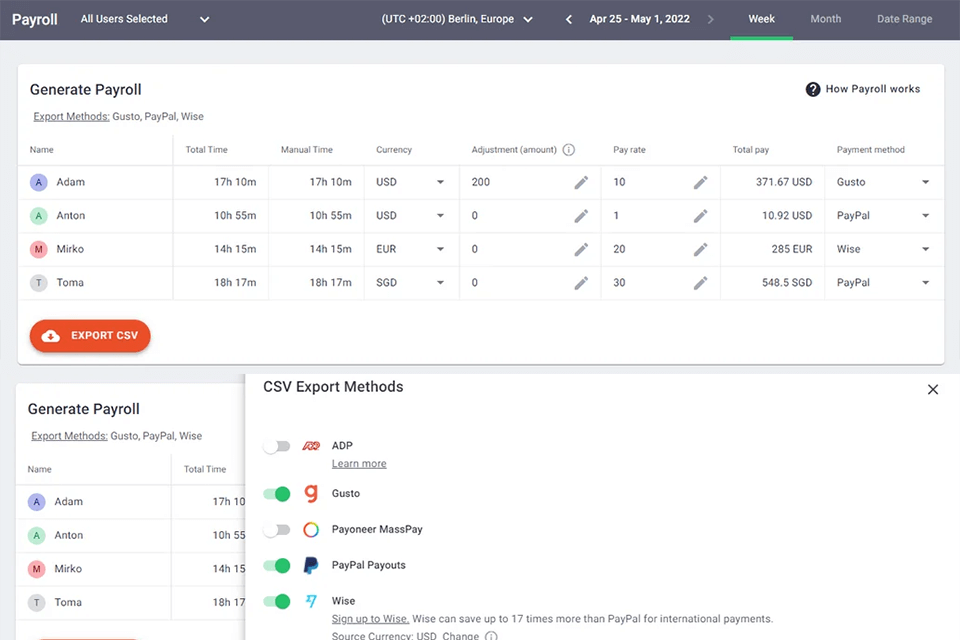
Task: Enable the ADP export toggle
Action: (x=277, y=446)
